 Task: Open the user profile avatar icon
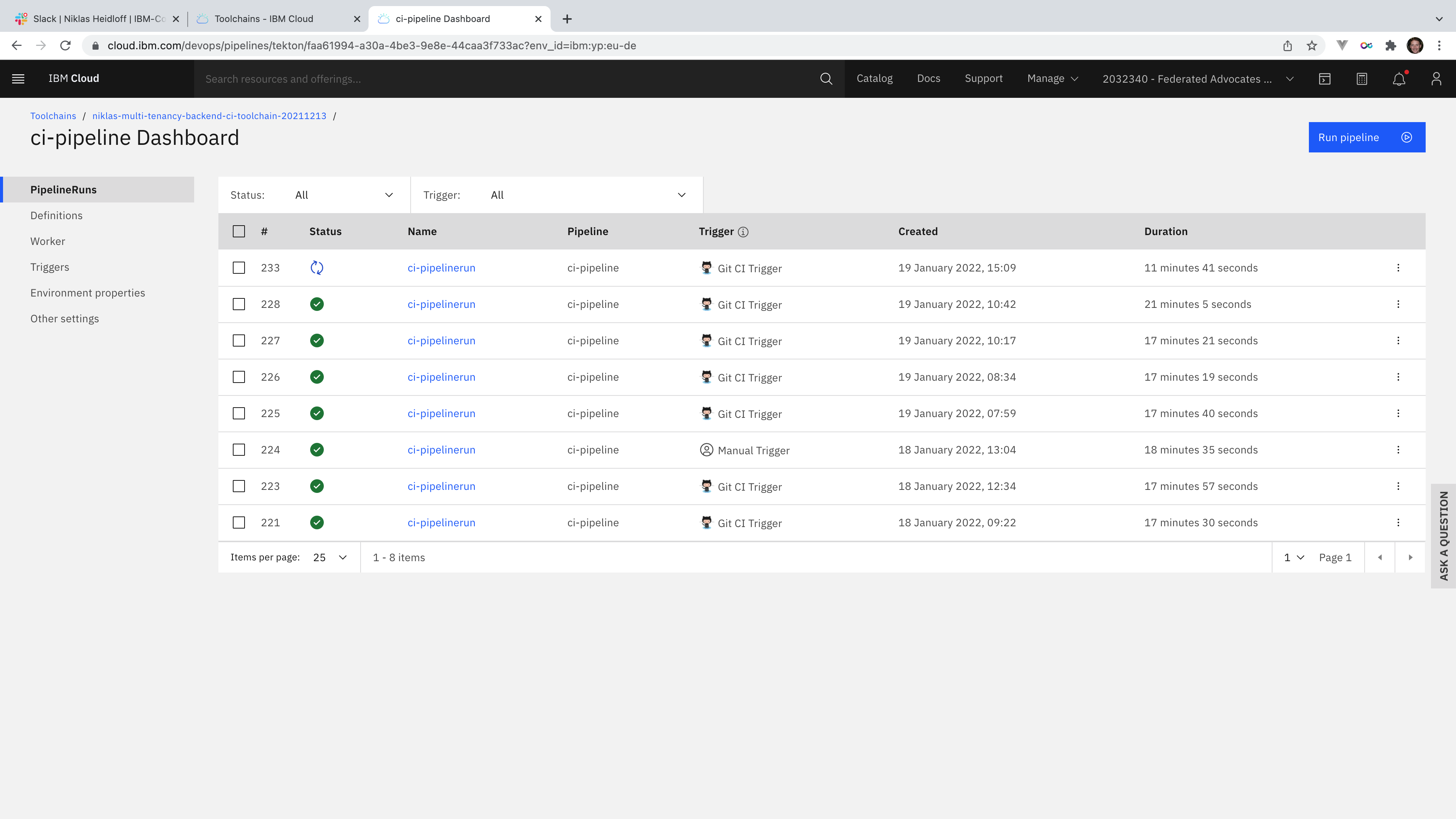(x=1436, y=78)
